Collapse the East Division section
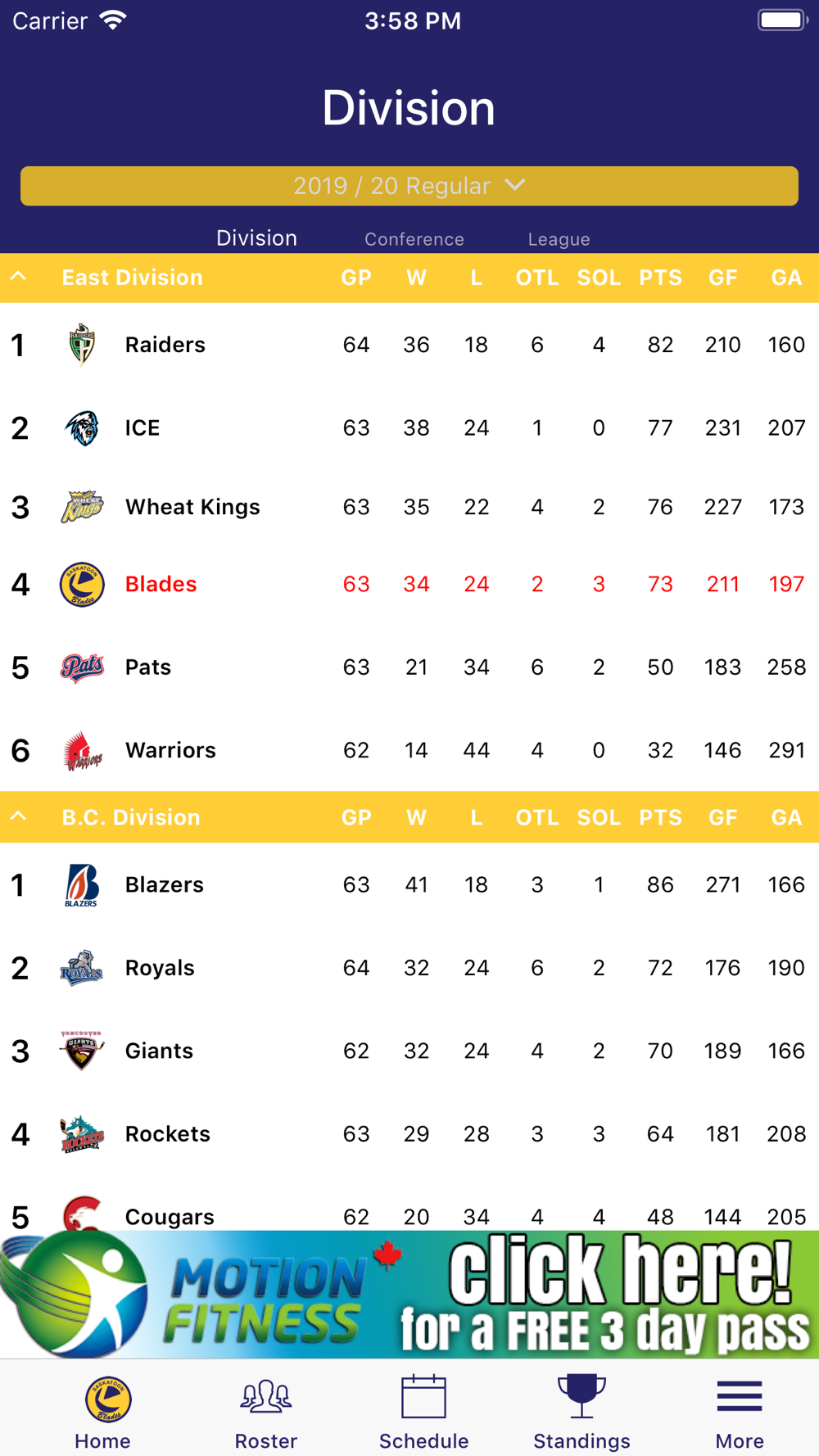The width and height of the screenshot is (819, 1456). (x=19, y=277)
